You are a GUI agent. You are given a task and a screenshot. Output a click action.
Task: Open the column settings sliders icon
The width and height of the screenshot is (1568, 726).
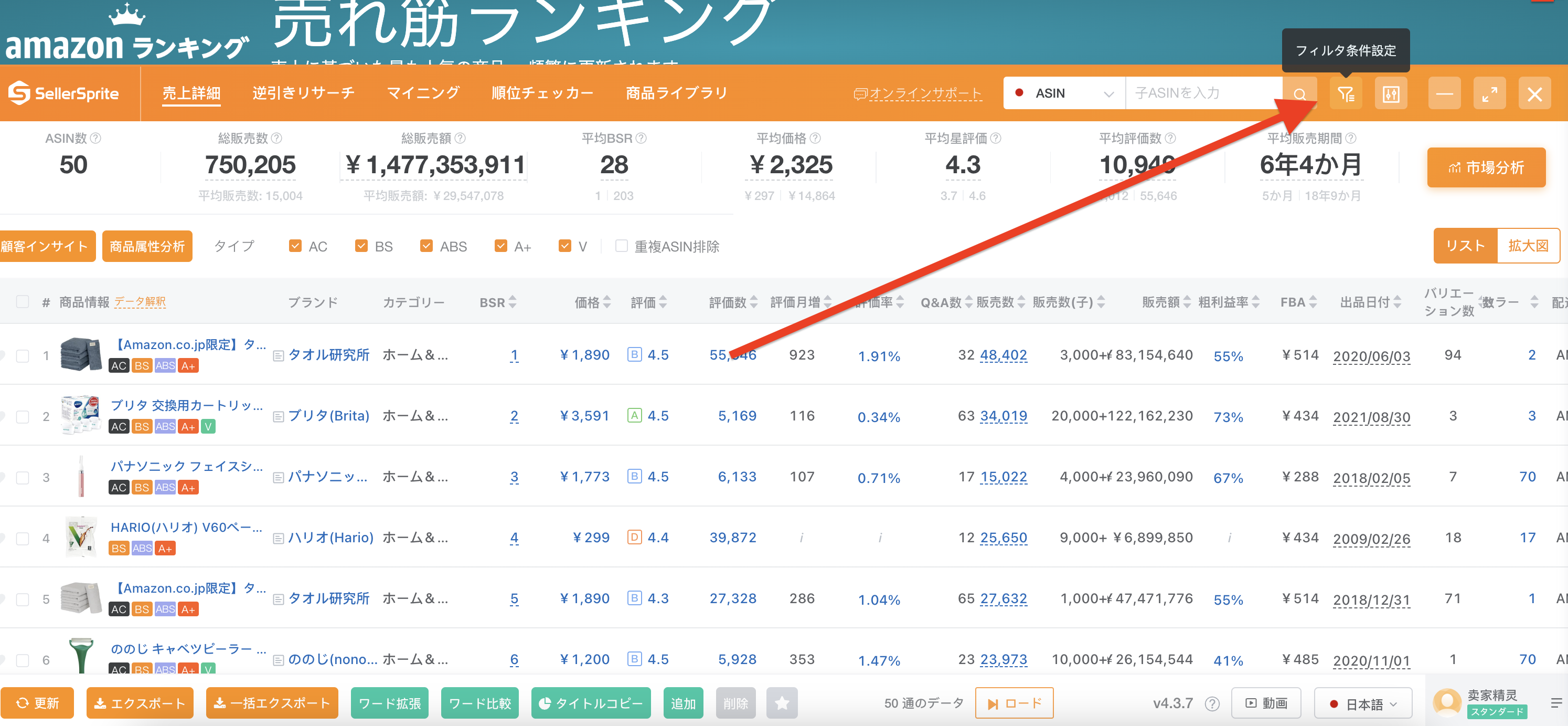pos(1391,94)
